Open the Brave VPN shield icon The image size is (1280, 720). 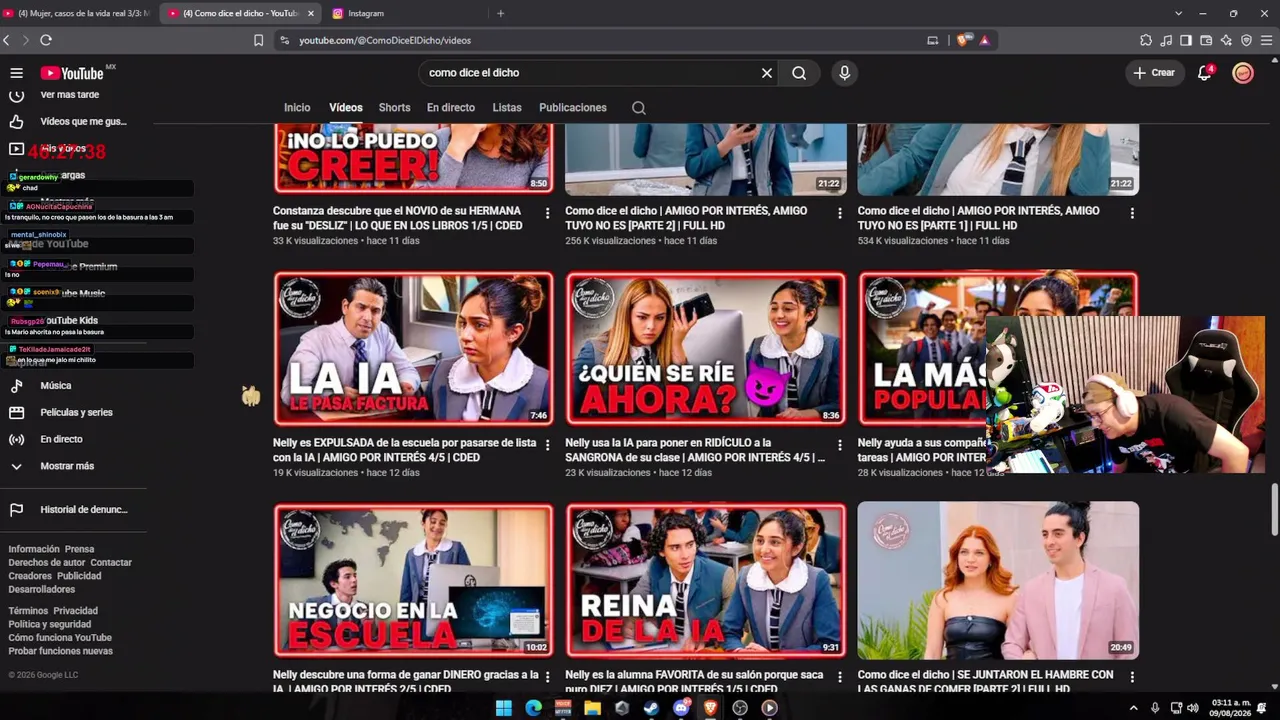click(1246, 40)
